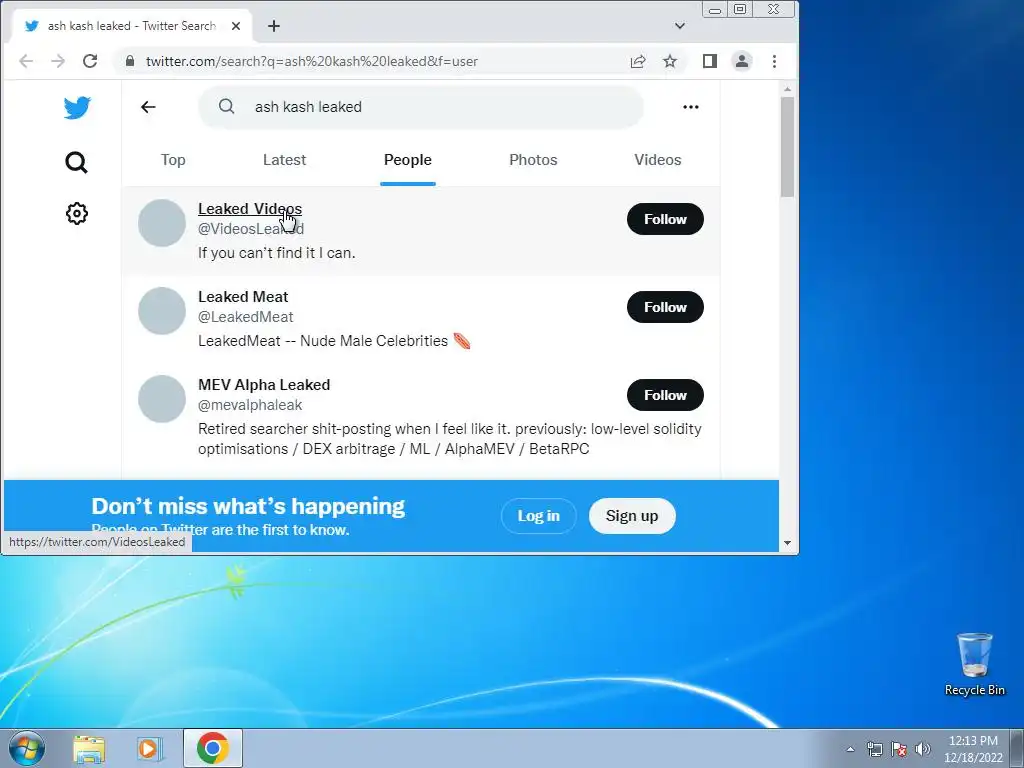Follow the Leaked Videos account

pyautogui.click(x=665, y=219)
